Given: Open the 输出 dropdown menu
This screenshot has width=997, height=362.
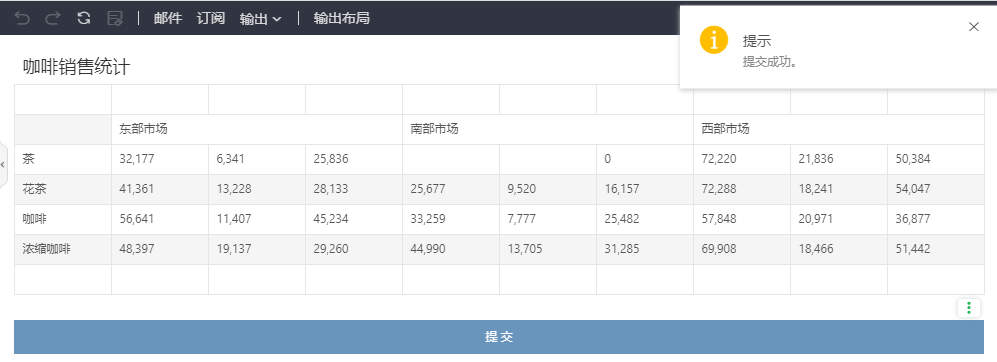Looking at the screenshot, I should pyautogui.click(x=260, y=19).
